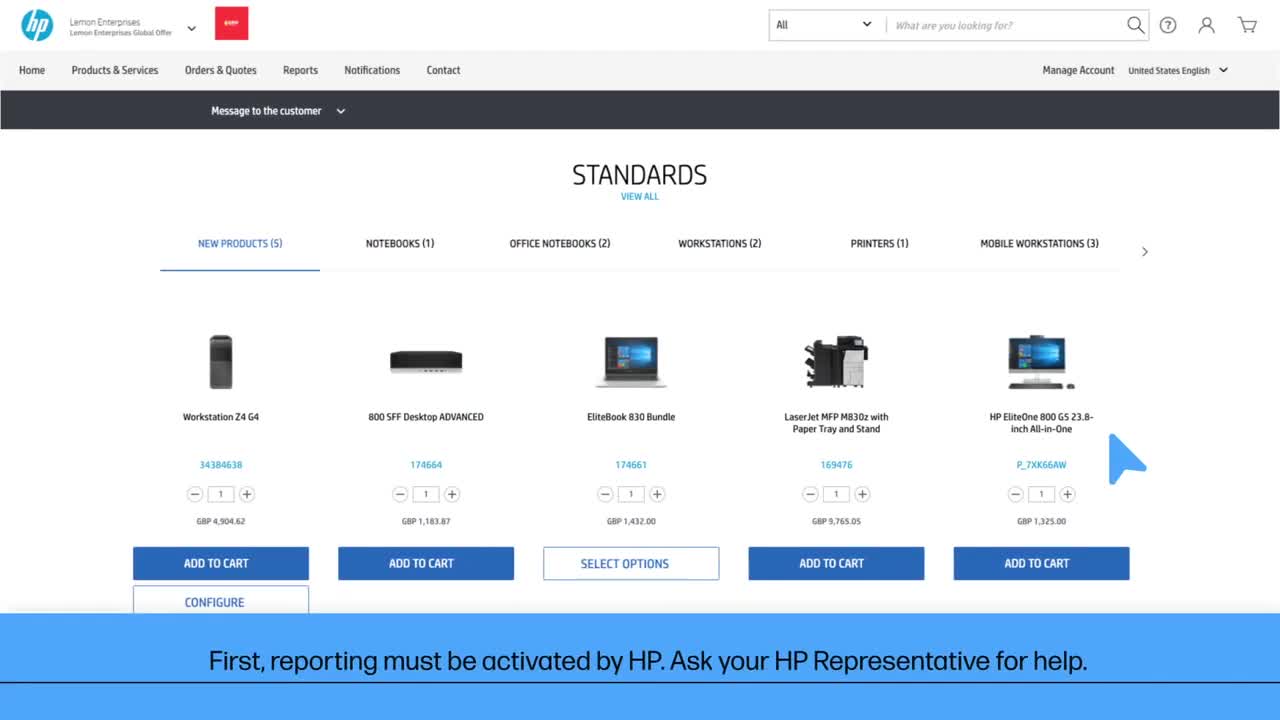This screenshot has width=1280, height=720.
Task: Click the red partner logo icon
Action: [231, 24]
